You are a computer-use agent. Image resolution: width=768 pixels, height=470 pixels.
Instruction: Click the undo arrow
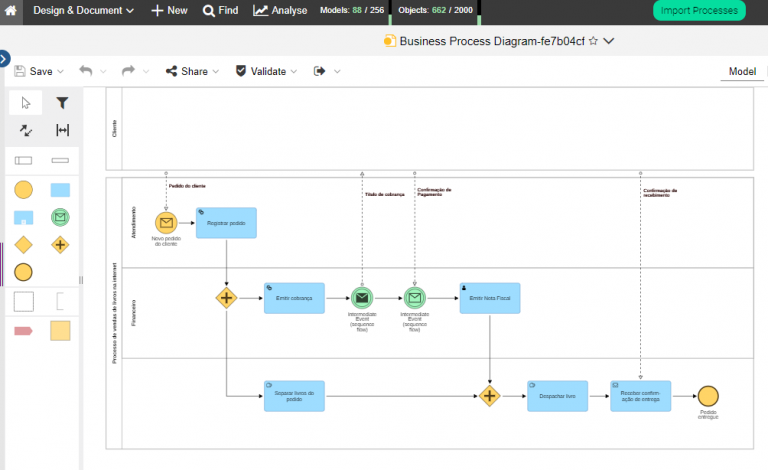point(86,71)
